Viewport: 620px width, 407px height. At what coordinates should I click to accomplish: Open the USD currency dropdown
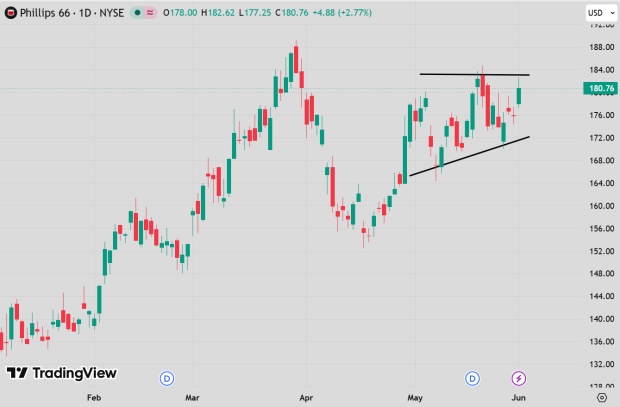coord(601,13)
